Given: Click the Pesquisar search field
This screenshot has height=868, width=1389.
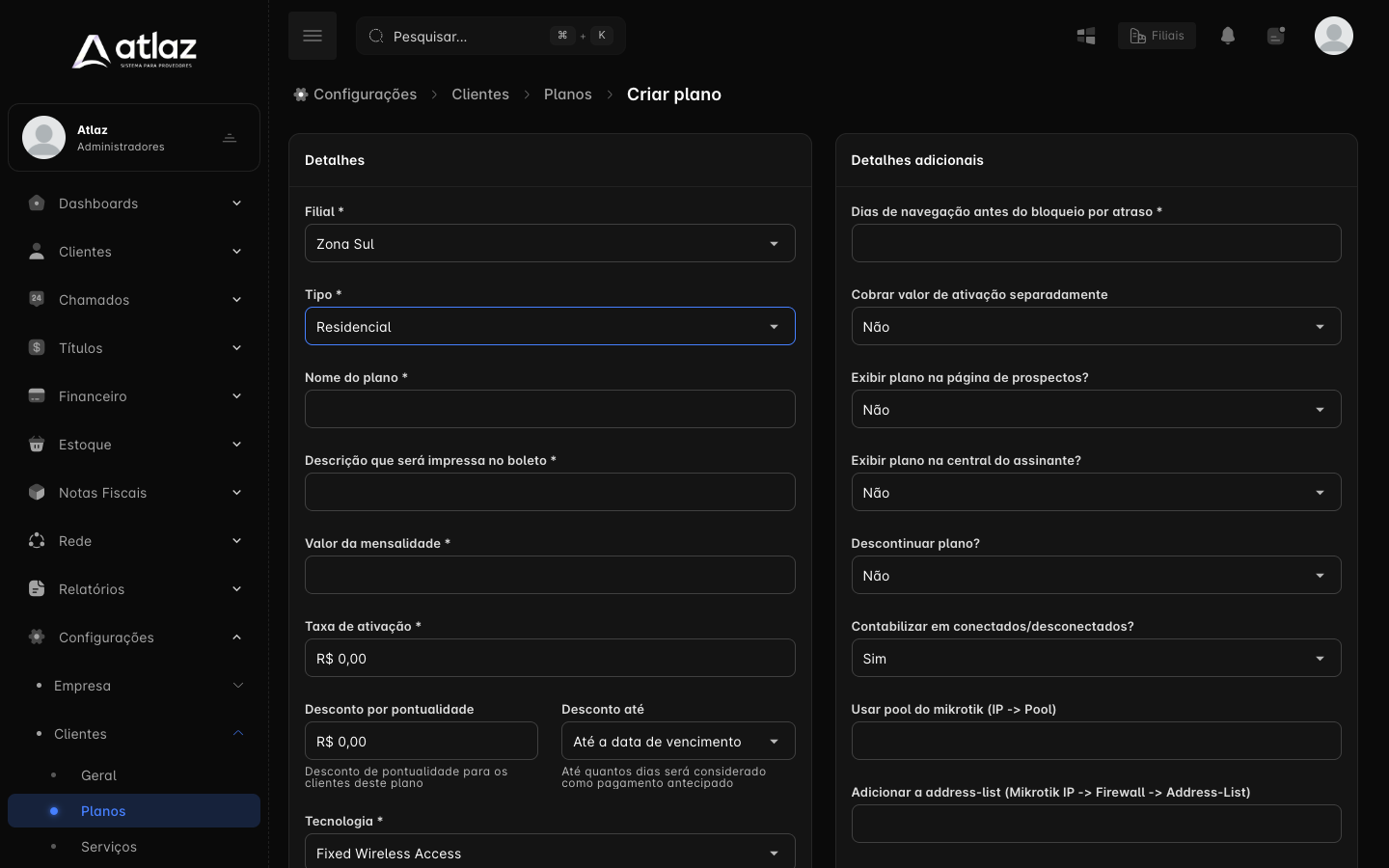Looking at the screenshot, I should click(x=491, y=36).
